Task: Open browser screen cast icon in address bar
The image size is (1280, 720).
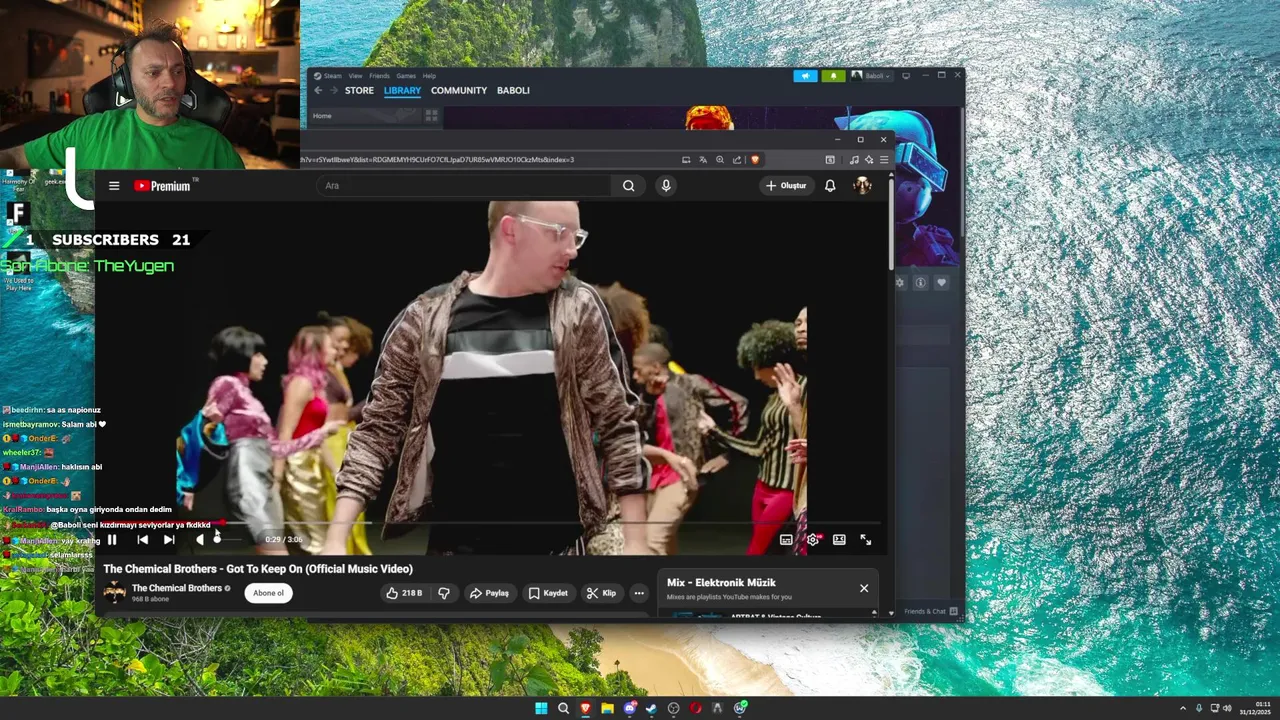Action: (x=686, y=160)
